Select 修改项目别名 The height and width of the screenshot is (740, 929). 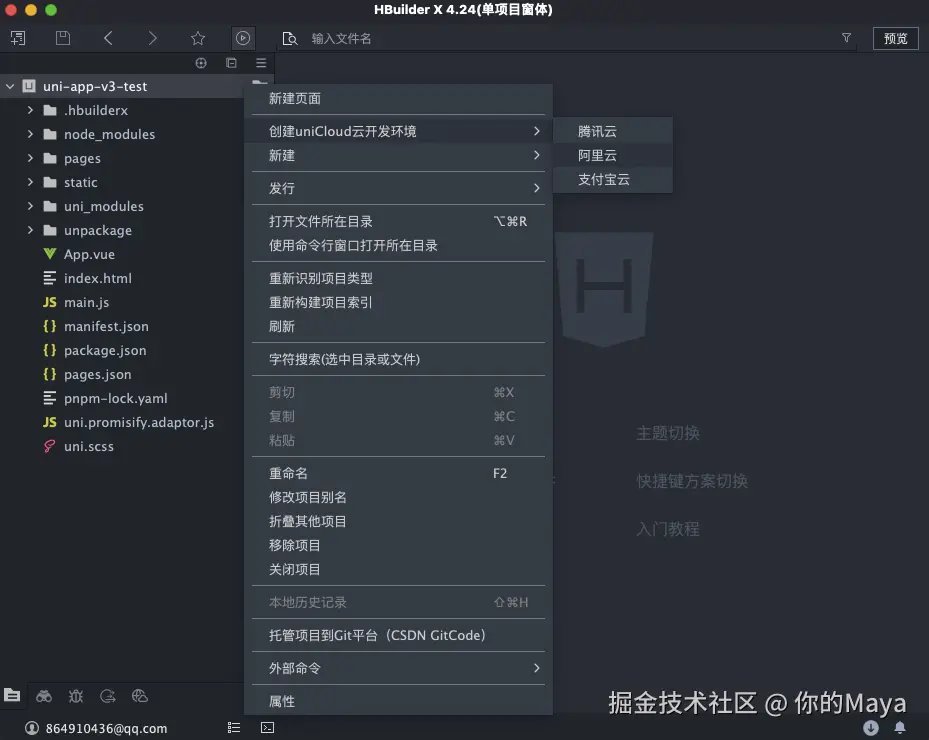pyautogui.click(x=398, y=497)
